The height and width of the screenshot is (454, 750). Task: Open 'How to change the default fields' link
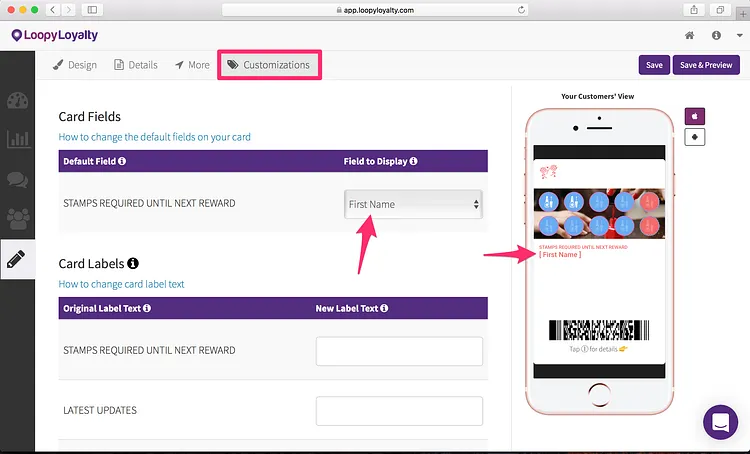pyautogui.click(x=154, y=137)
